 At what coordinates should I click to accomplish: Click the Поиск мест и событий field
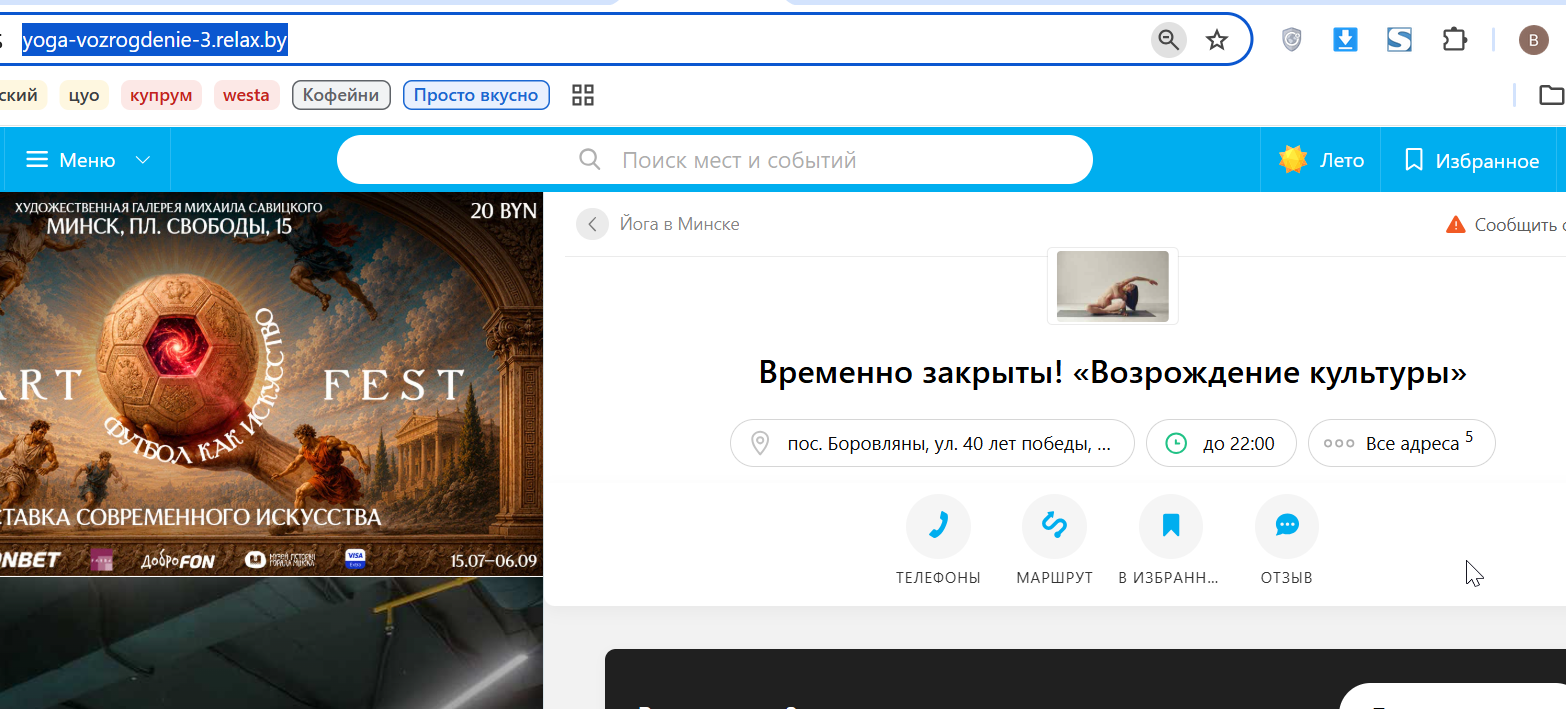(714, 160)
